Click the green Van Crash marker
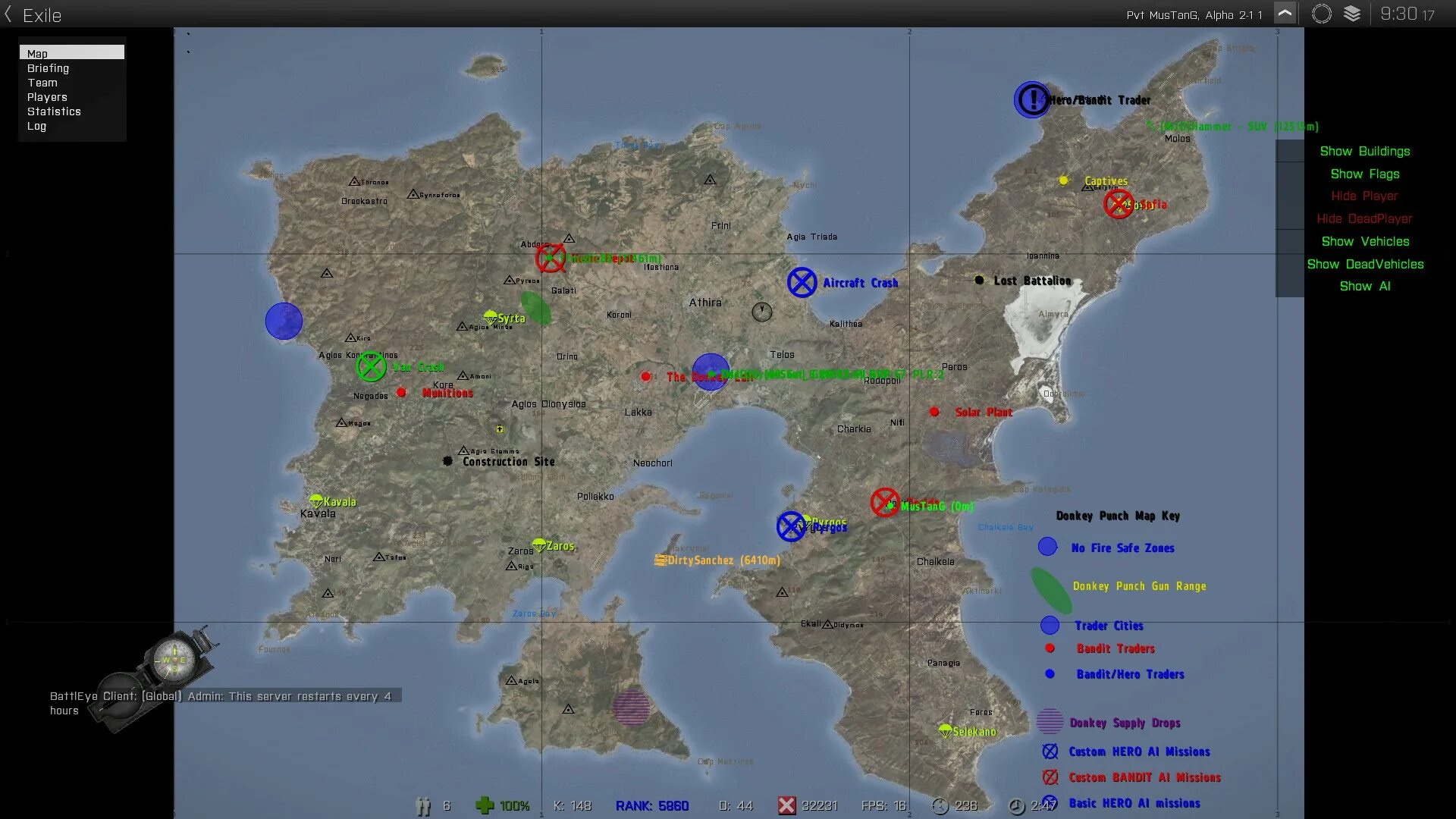The width and height of the screenshot is (1456, 819). click(x=371, y=367)
